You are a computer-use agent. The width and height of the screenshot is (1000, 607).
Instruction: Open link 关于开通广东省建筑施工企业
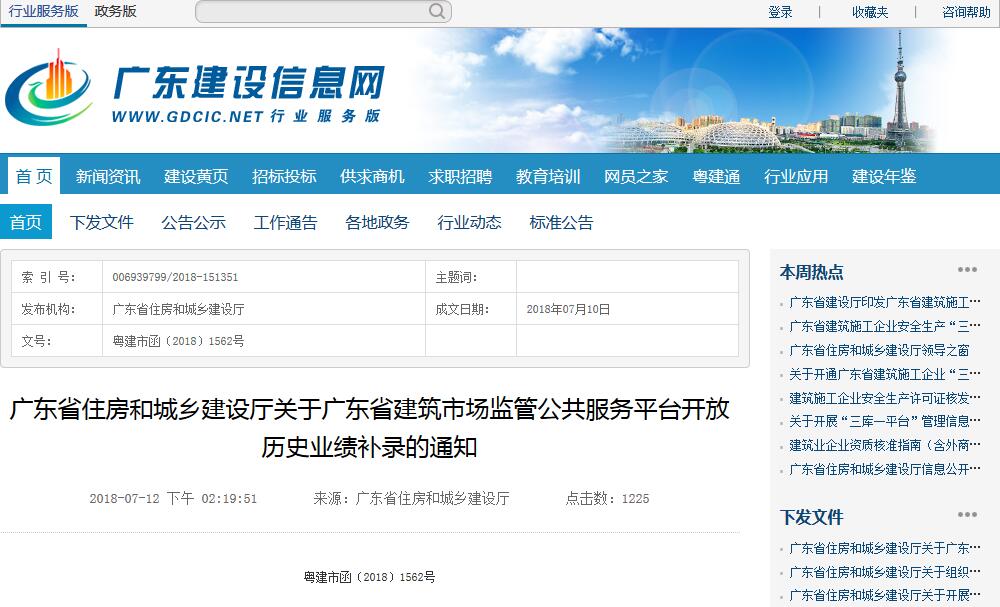[885, 374]
